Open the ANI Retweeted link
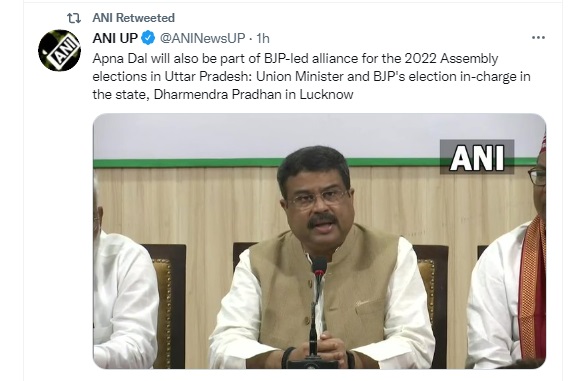This screenshot has width=581, height=381. pyautogui.click(x=133, y=18)
